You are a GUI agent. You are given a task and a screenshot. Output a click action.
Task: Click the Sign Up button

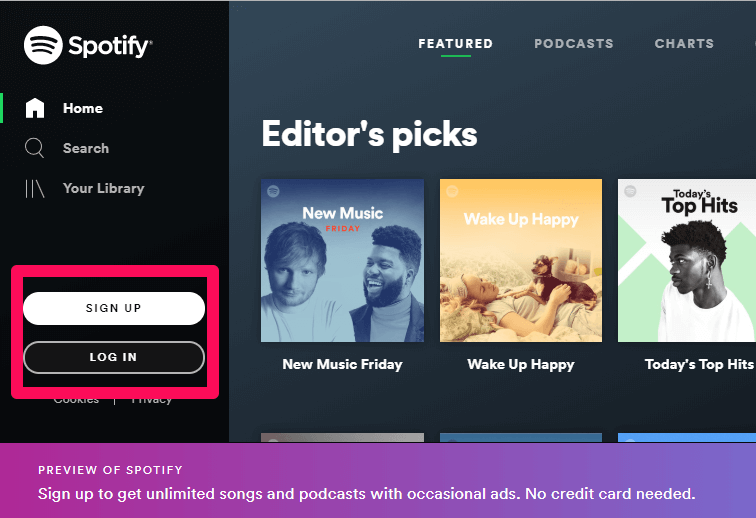pyautogui.click(x=114, y=308)
